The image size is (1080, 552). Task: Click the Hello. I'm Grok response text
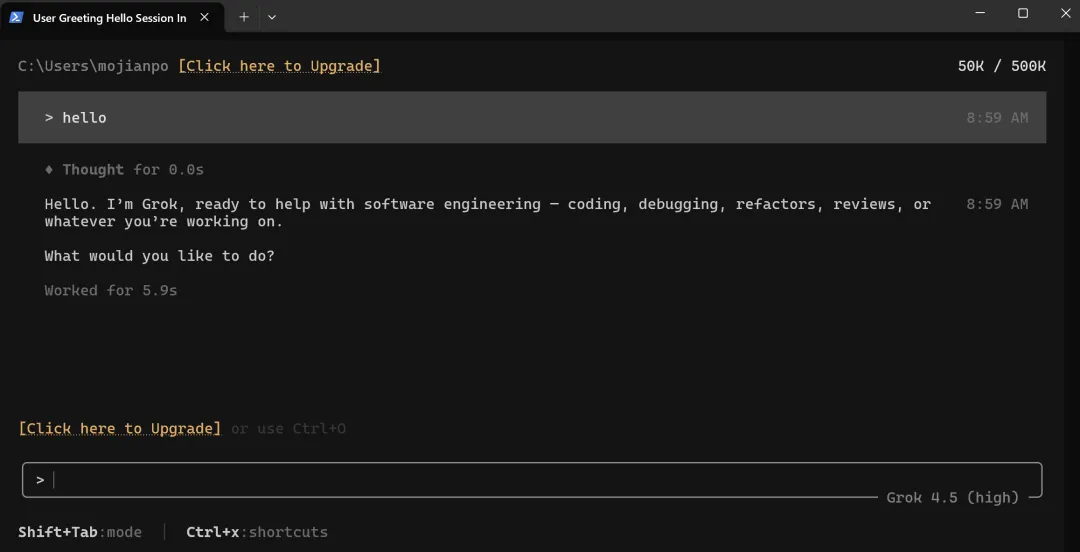pyautogui.click(x=488, y=213)
